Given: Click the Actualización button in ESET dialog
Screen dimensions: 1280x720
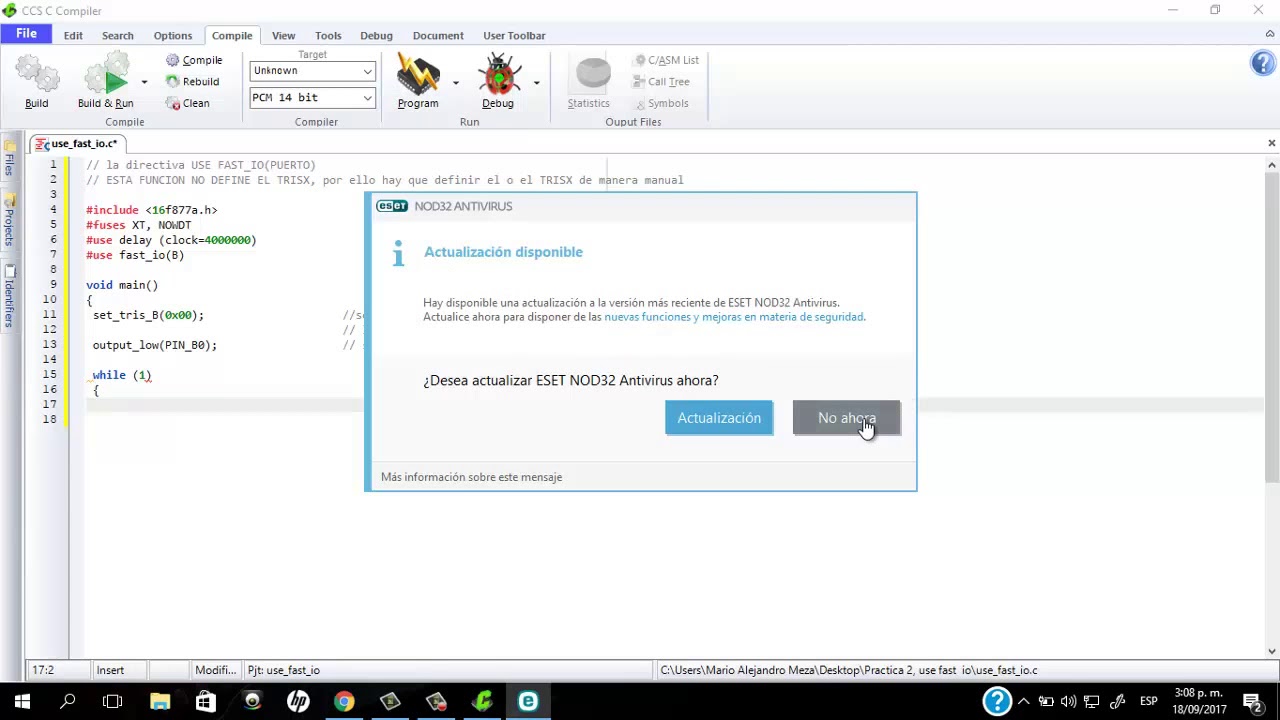Looking at the screenshot, I should 719,418.
